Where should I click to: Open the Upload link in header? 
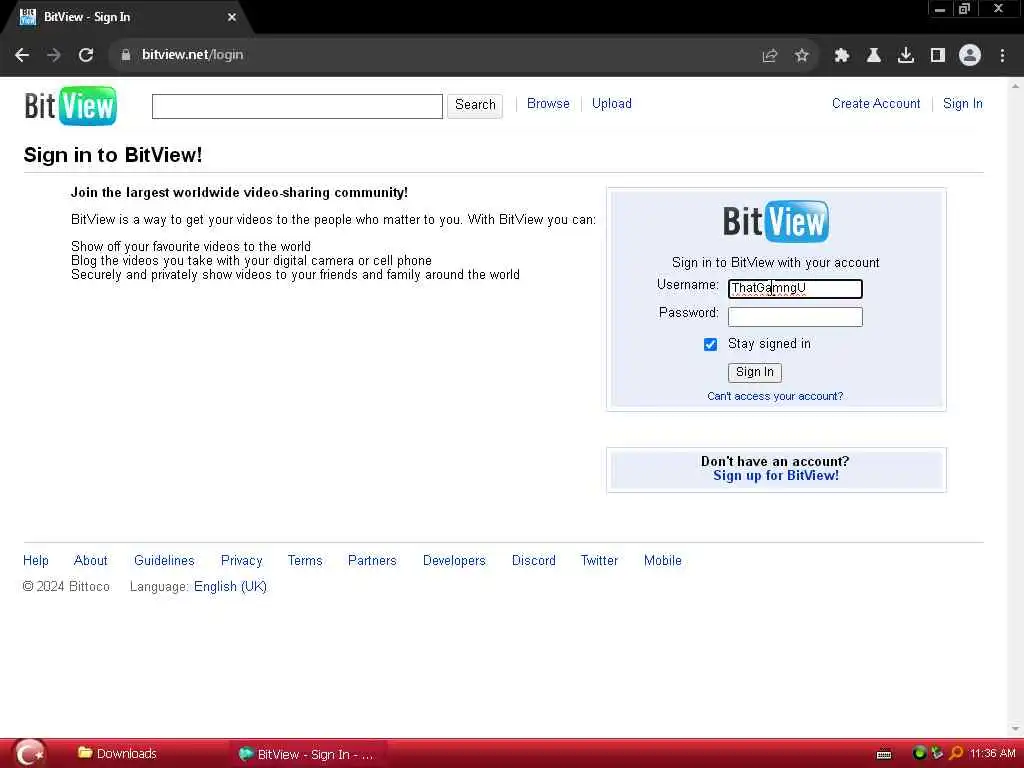pyautogui.click(x=611, y=104)
